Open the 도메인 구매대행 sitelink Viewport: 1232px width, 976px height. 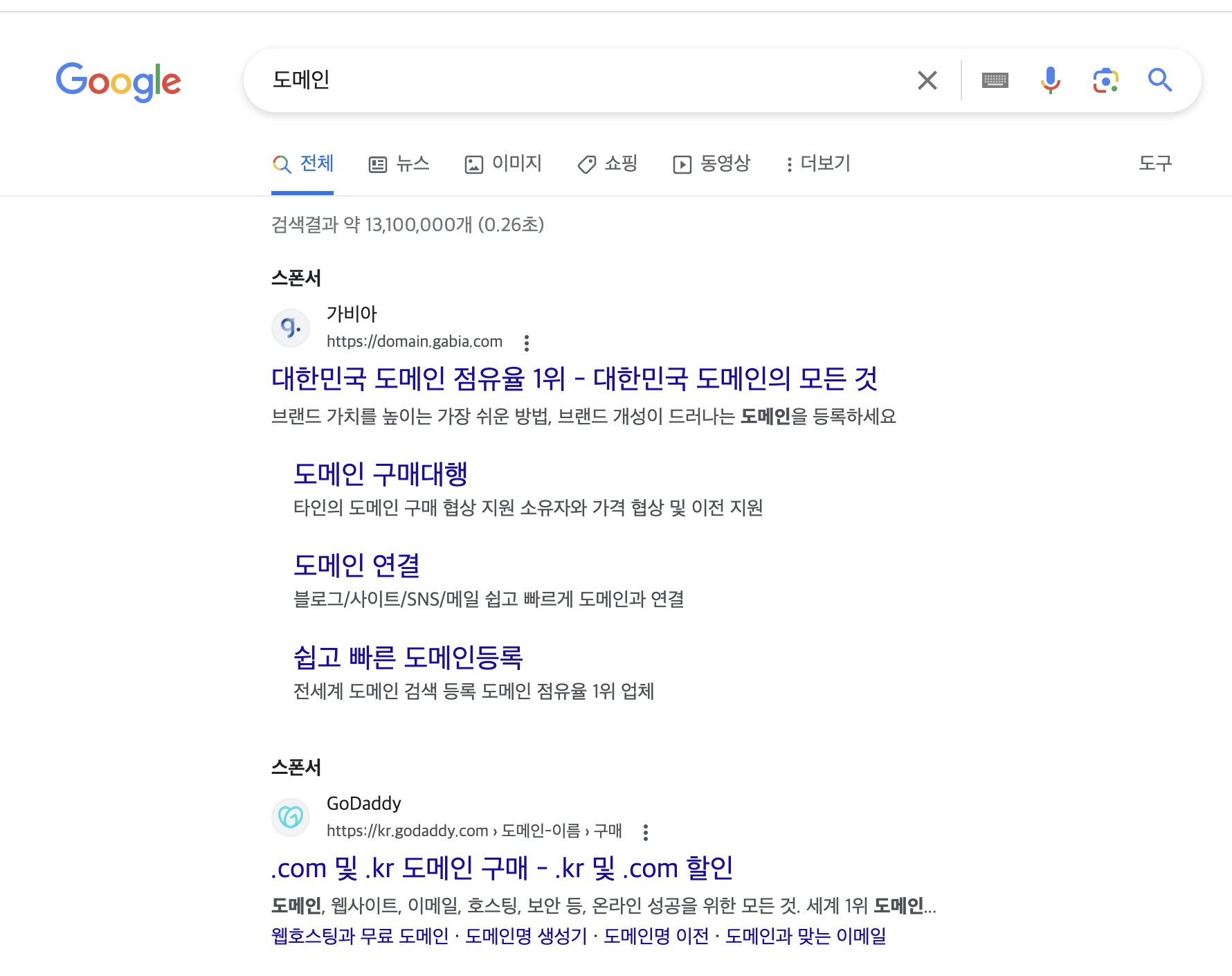tap(381, 474)
